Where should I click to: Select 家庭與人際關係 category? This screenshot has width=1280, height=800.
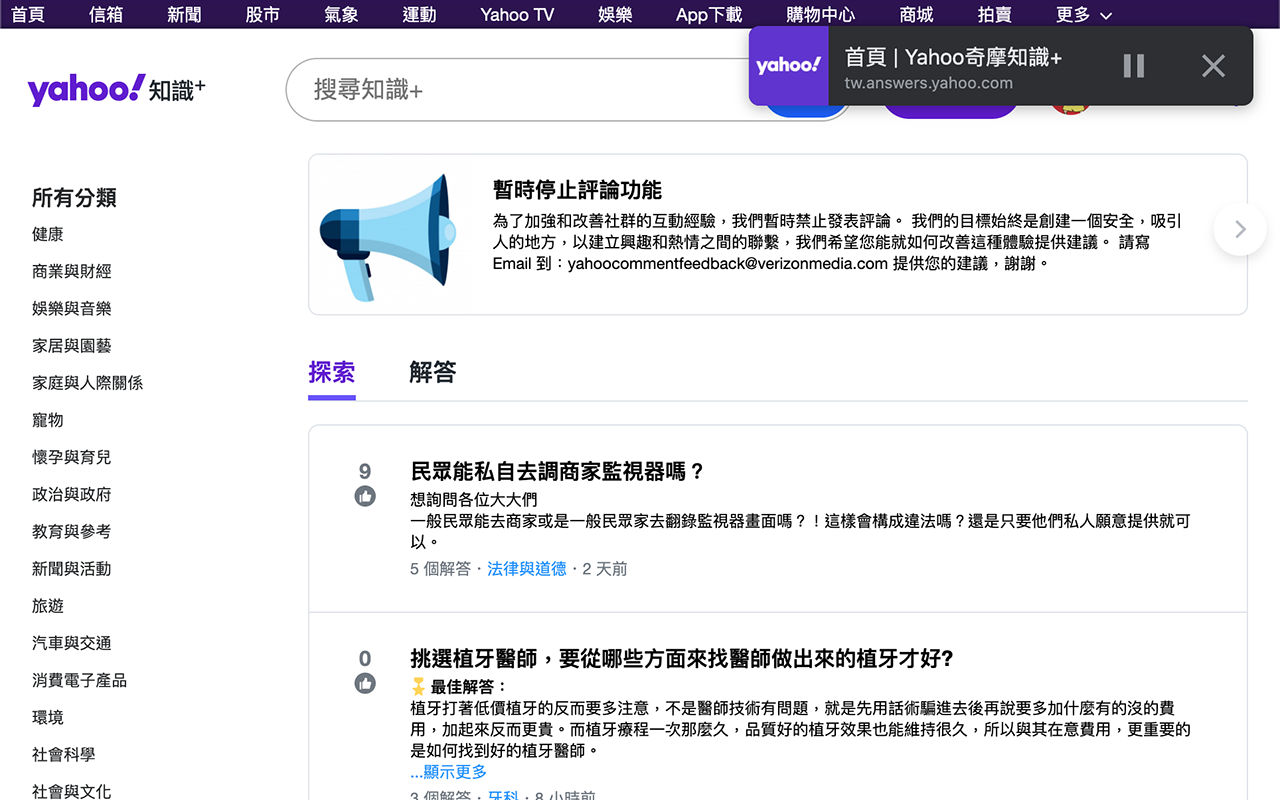pos(88,382)
